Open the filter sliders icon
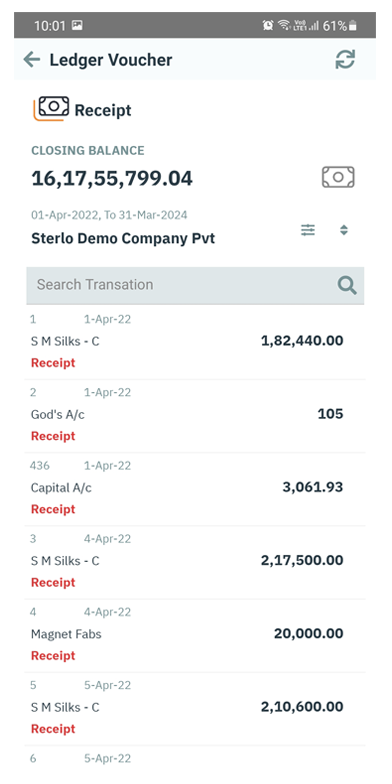This screenshot has width=392, height=784. point(308,230)
